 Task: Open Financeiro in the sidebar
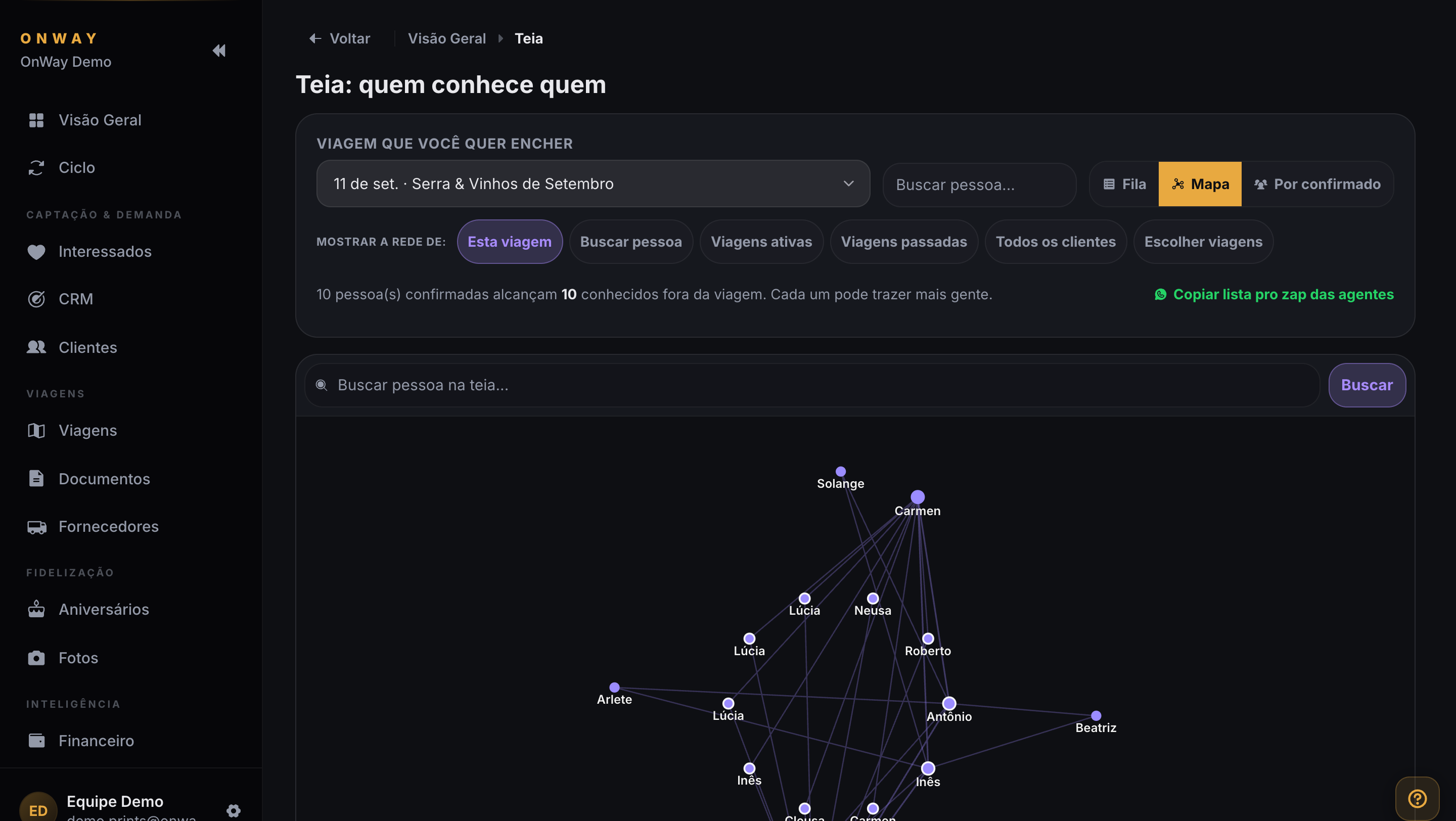coord(97,740)
